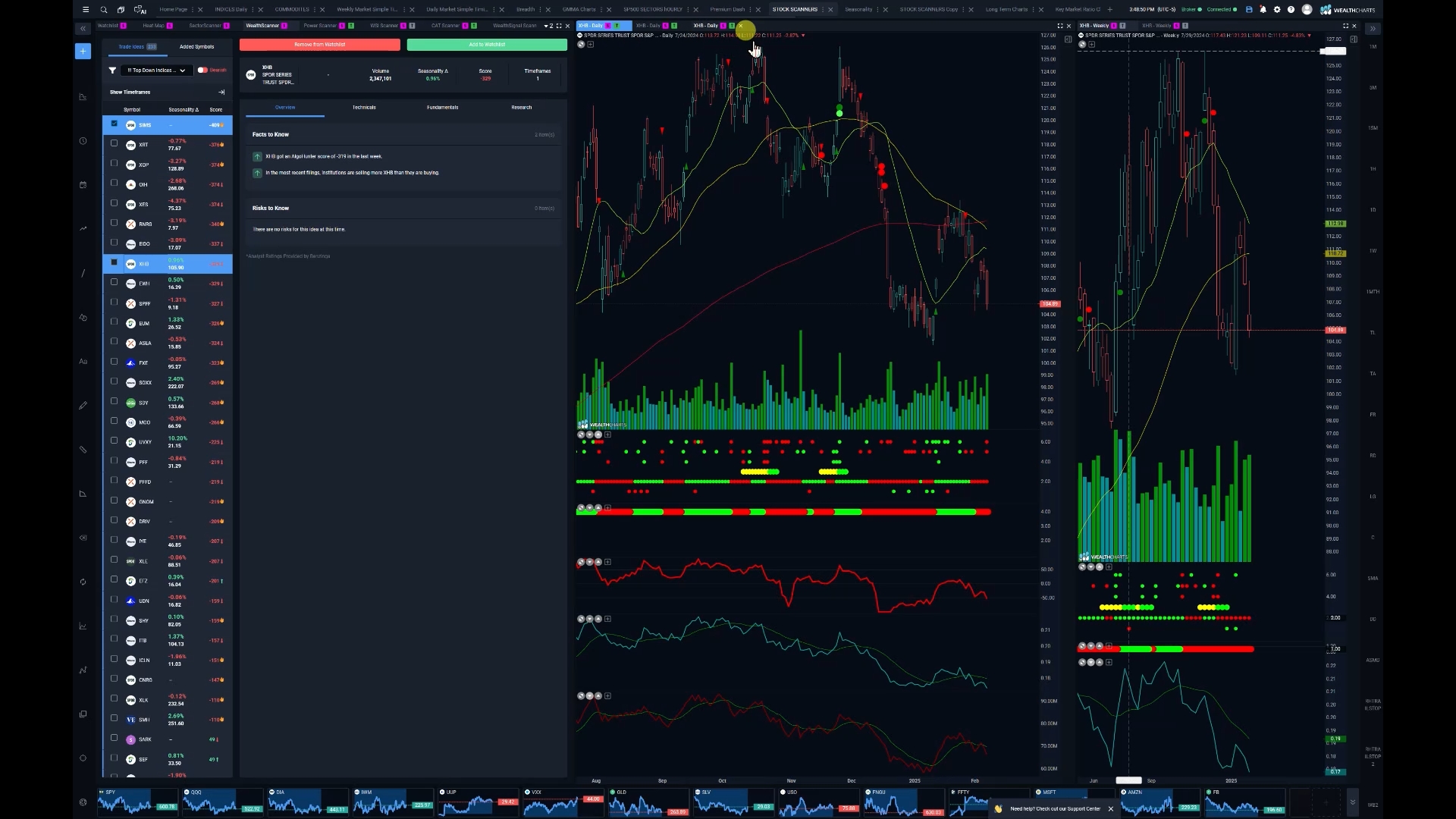Collapse the left panel with double chevron
Screen dimensions: 1456x819
click(x=83, y=29)
